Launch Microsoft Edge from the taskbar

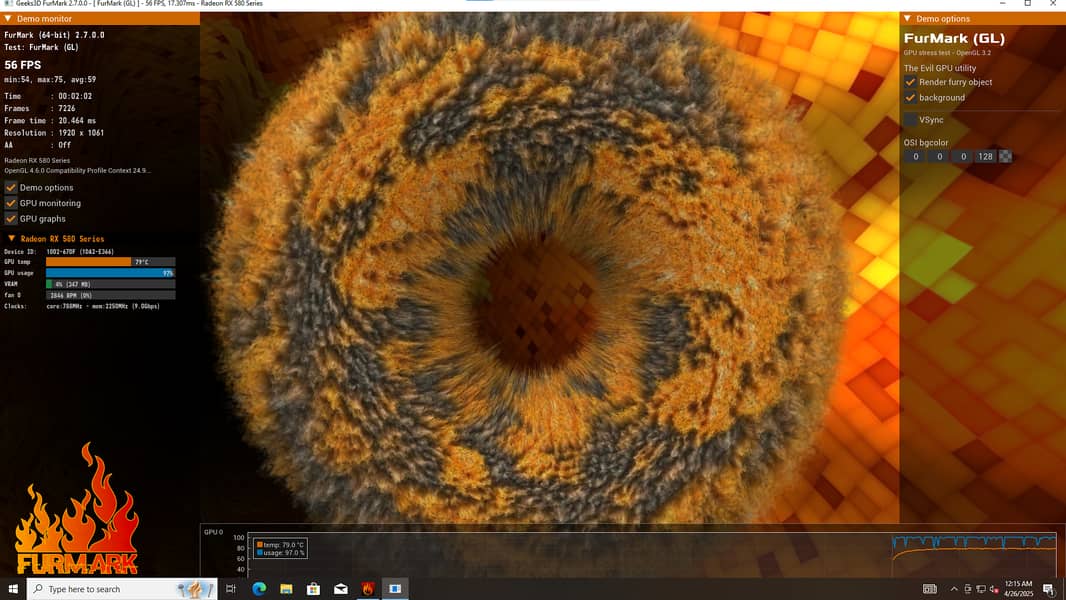tap(259, 588)
